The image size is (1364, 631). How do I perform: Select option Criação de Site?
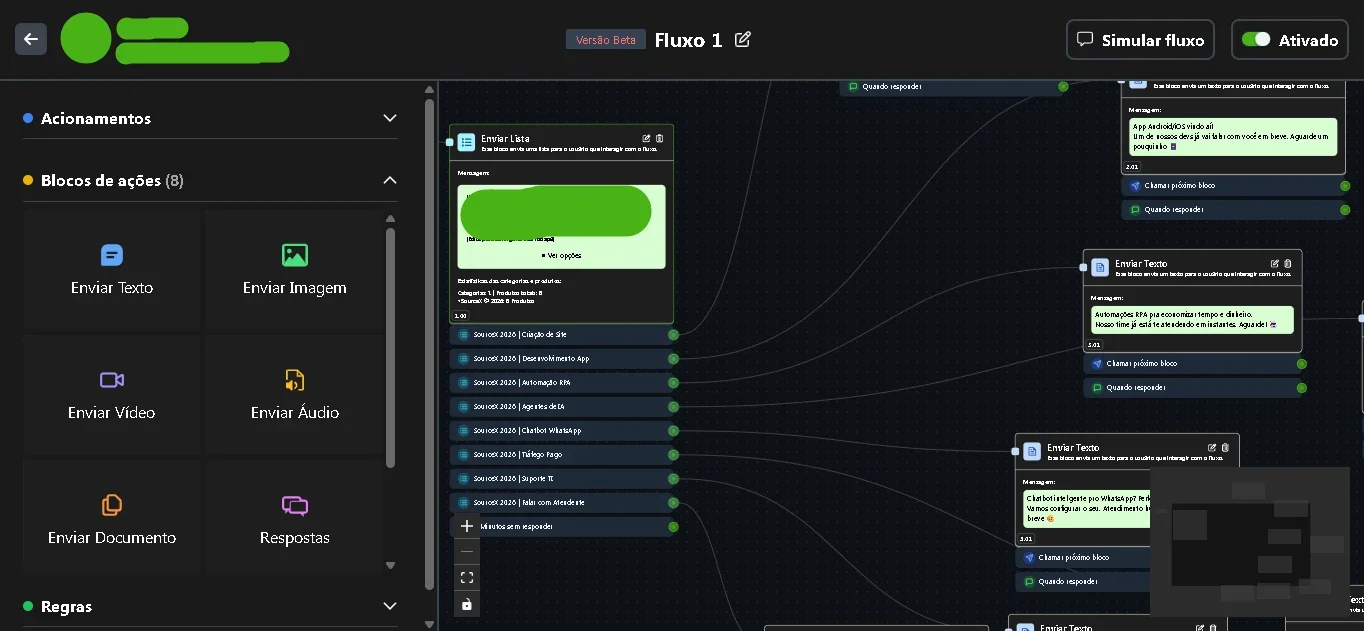[x=563, y=335]
